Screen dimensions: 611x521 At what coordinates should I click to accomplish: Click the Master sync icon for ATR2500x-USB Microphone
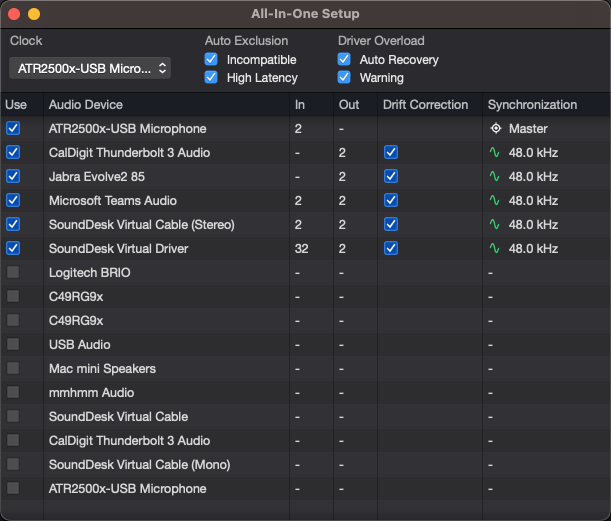[495, 129]
